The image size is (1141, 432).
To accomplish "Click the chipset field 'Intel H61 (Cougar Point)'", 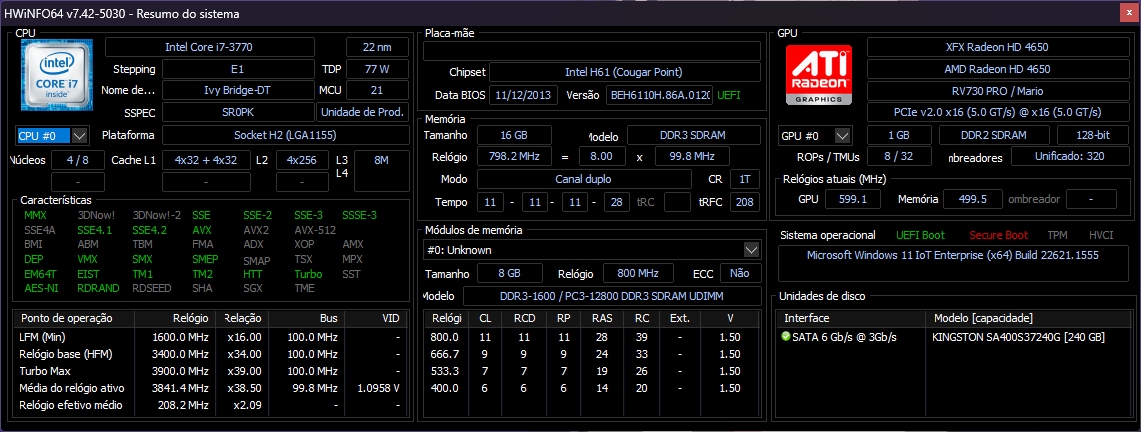I will tap(624, 72).
